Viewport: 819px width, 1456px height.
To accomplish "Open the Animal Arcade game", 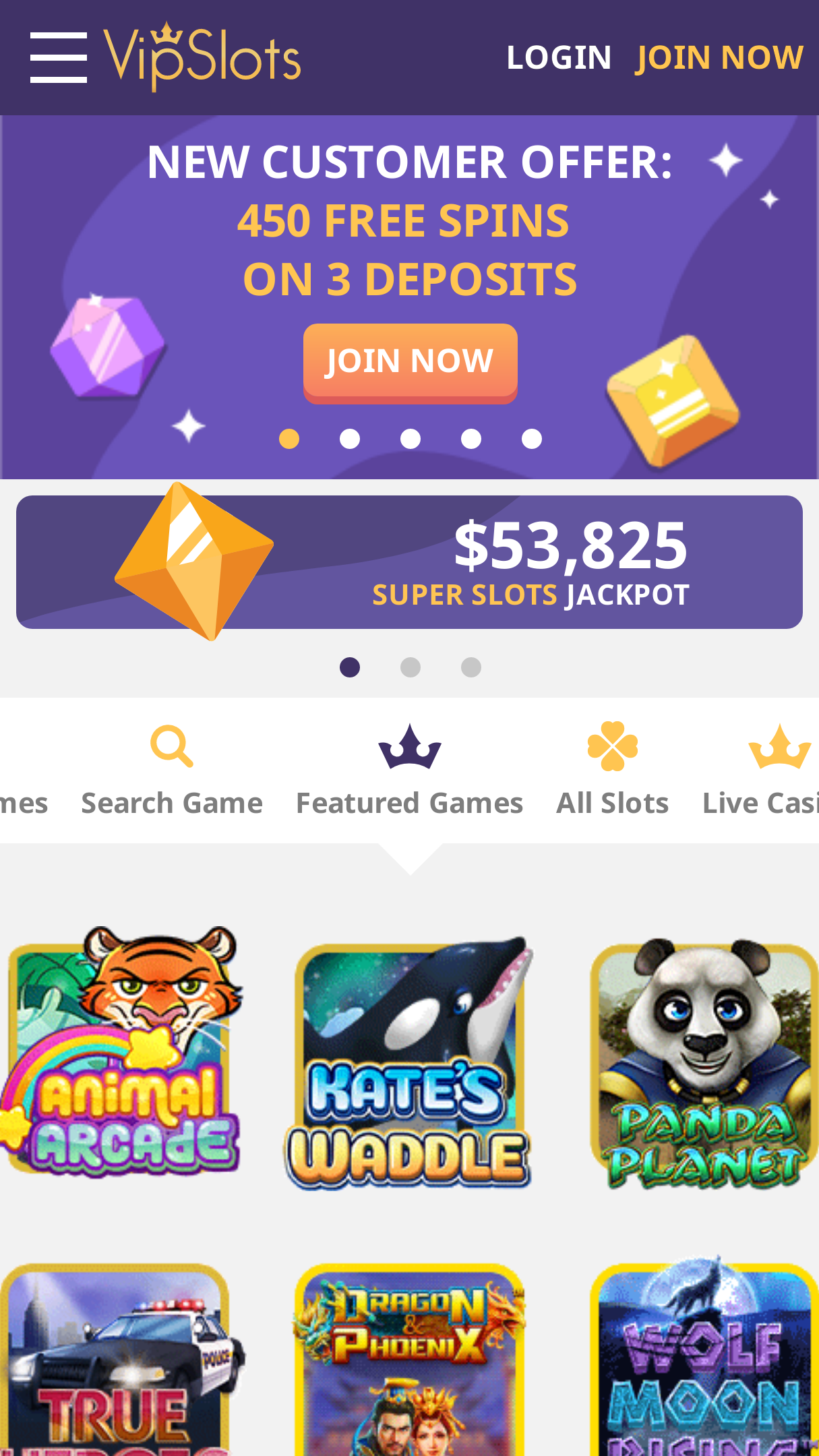I will click(x=121, y=1052).
